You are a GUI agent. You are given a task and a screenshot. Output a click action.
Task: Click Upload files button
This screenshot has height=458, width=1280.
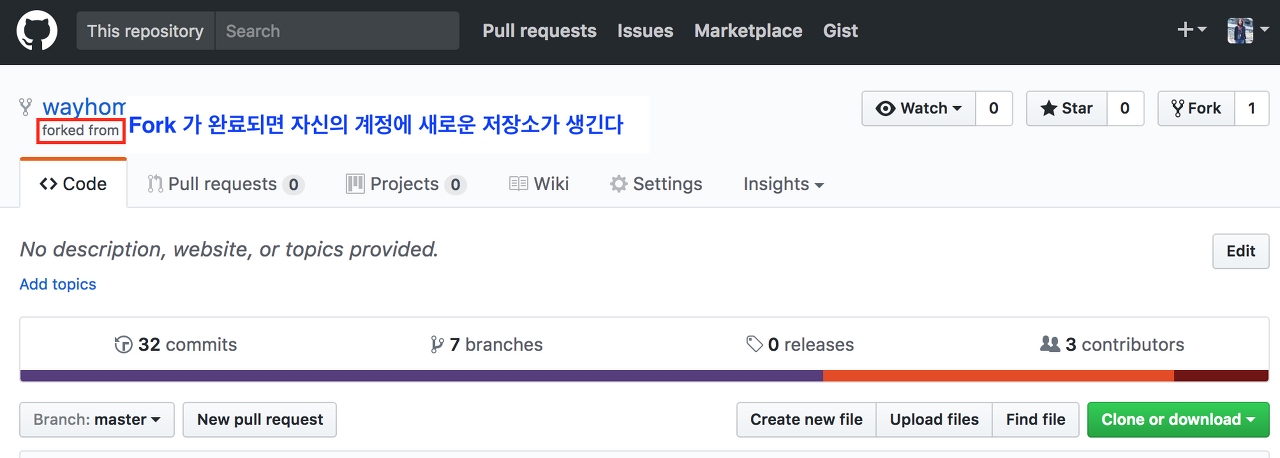point(934,420)
